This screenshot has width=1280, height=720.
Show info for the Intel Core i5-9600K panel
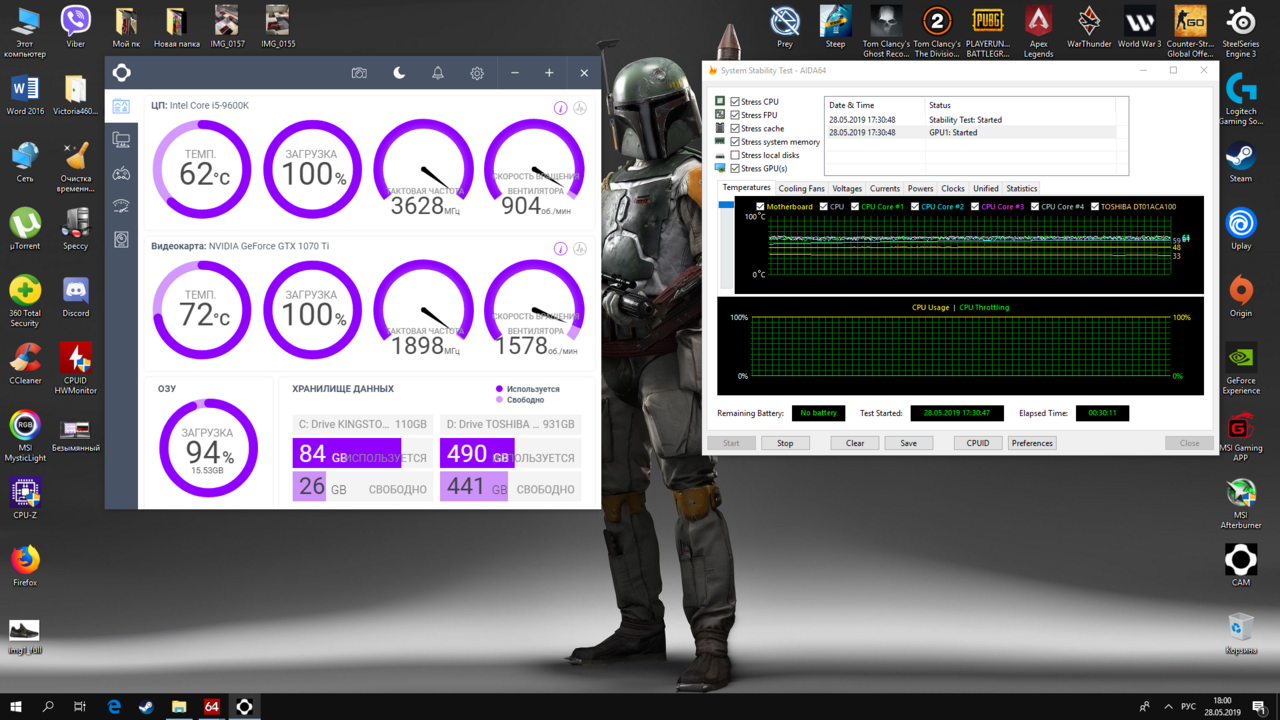[x=560, y=108]
